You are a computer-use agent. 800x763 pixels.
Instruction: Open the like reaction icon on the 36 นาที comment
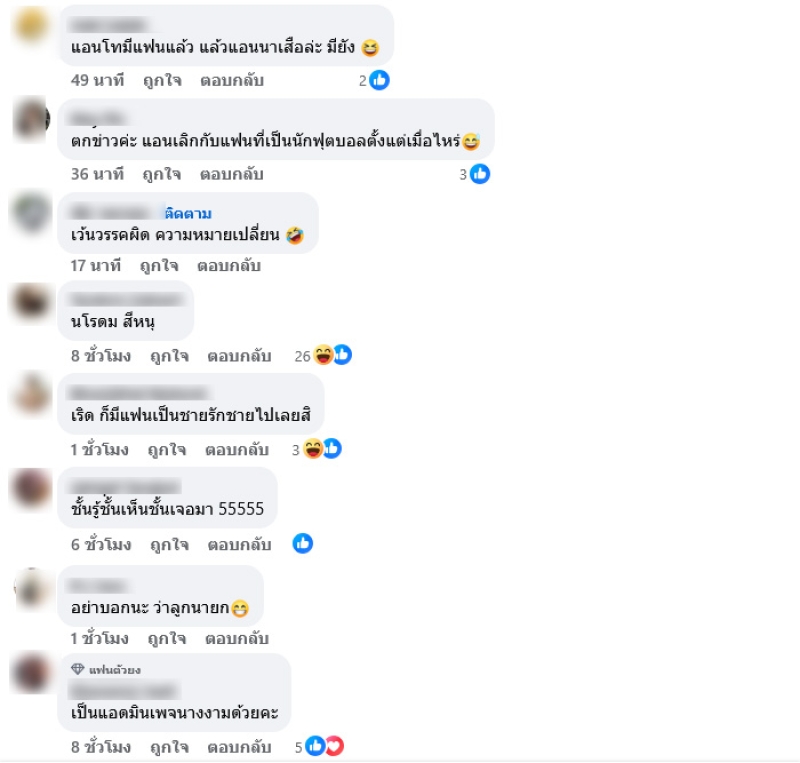tap(480, 174)
